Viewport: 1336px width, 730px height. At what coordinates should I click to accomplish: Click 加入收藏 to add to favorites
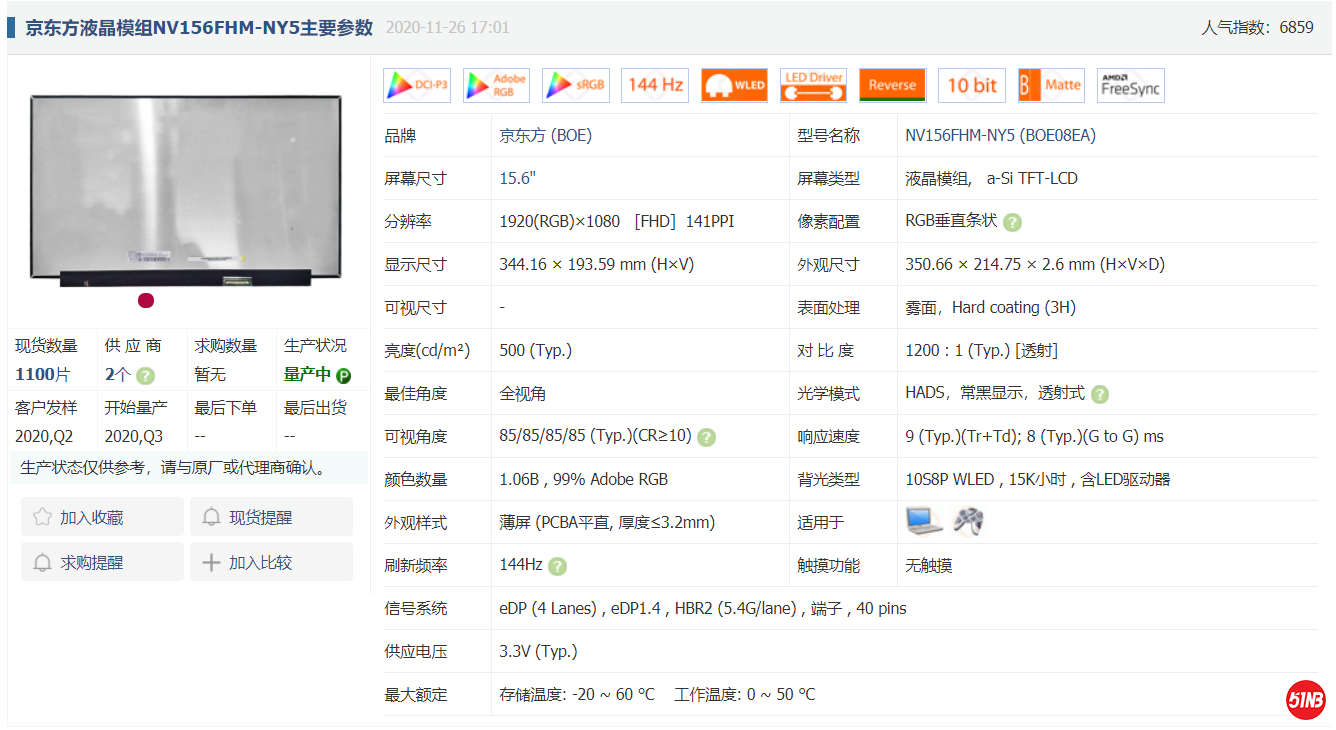(x=102, y=517)
